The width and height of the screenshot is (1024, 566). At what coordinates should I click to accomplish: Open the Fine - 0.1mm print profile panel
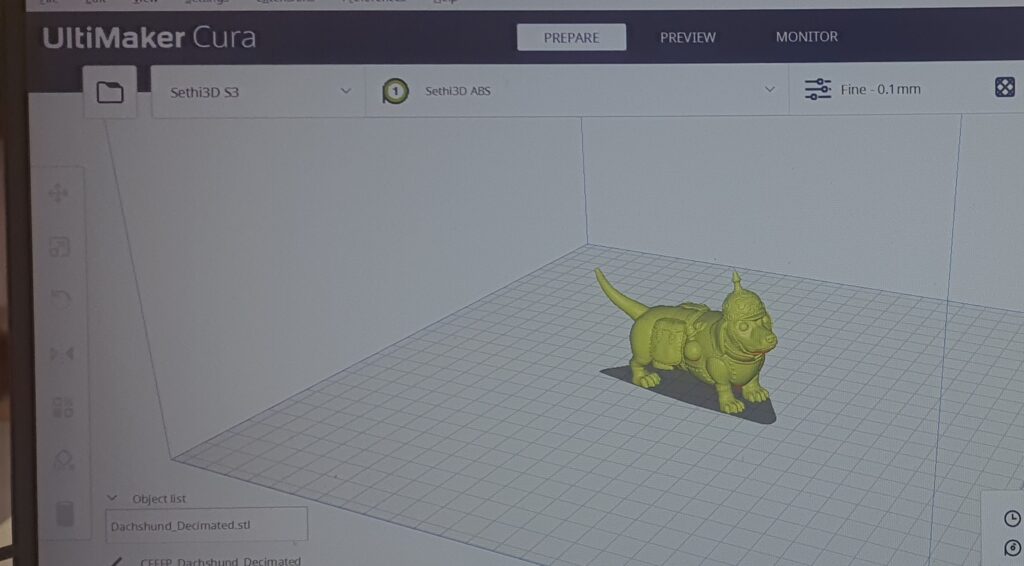(880, 89)
